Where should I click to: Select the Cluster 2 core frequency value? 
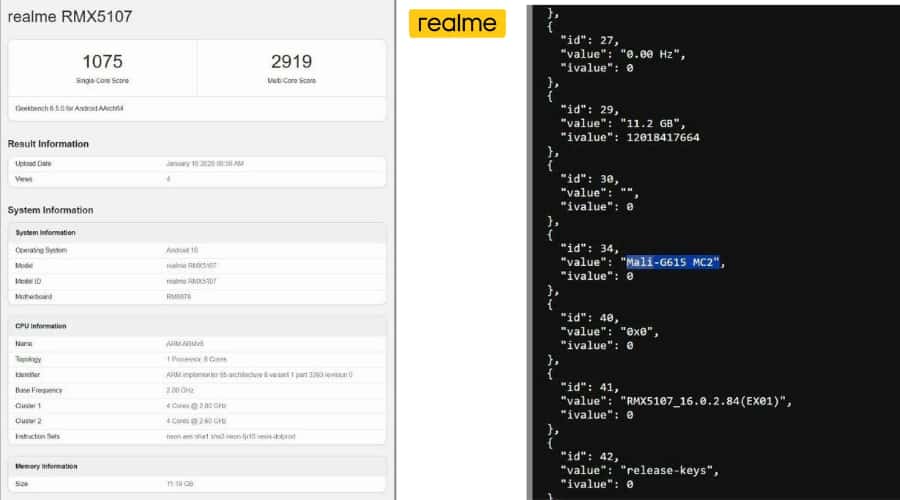click(196, 421)
